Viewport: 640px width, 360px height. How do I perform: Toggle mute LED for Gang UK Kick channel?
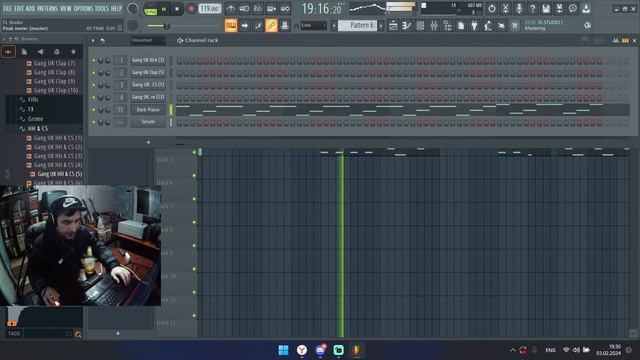click(93, 60)
